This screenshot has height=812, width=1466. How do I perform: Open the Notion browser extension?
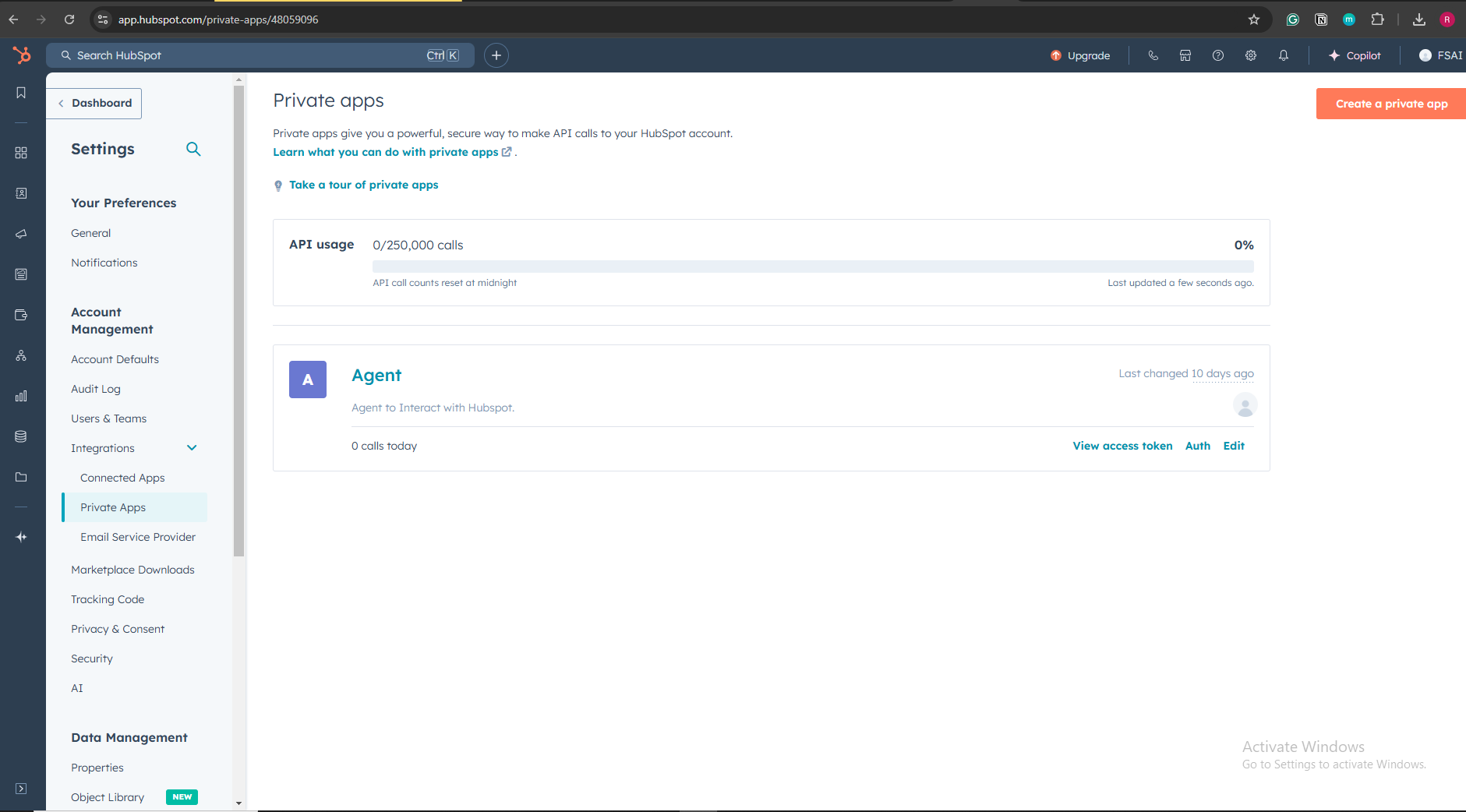1321,19
